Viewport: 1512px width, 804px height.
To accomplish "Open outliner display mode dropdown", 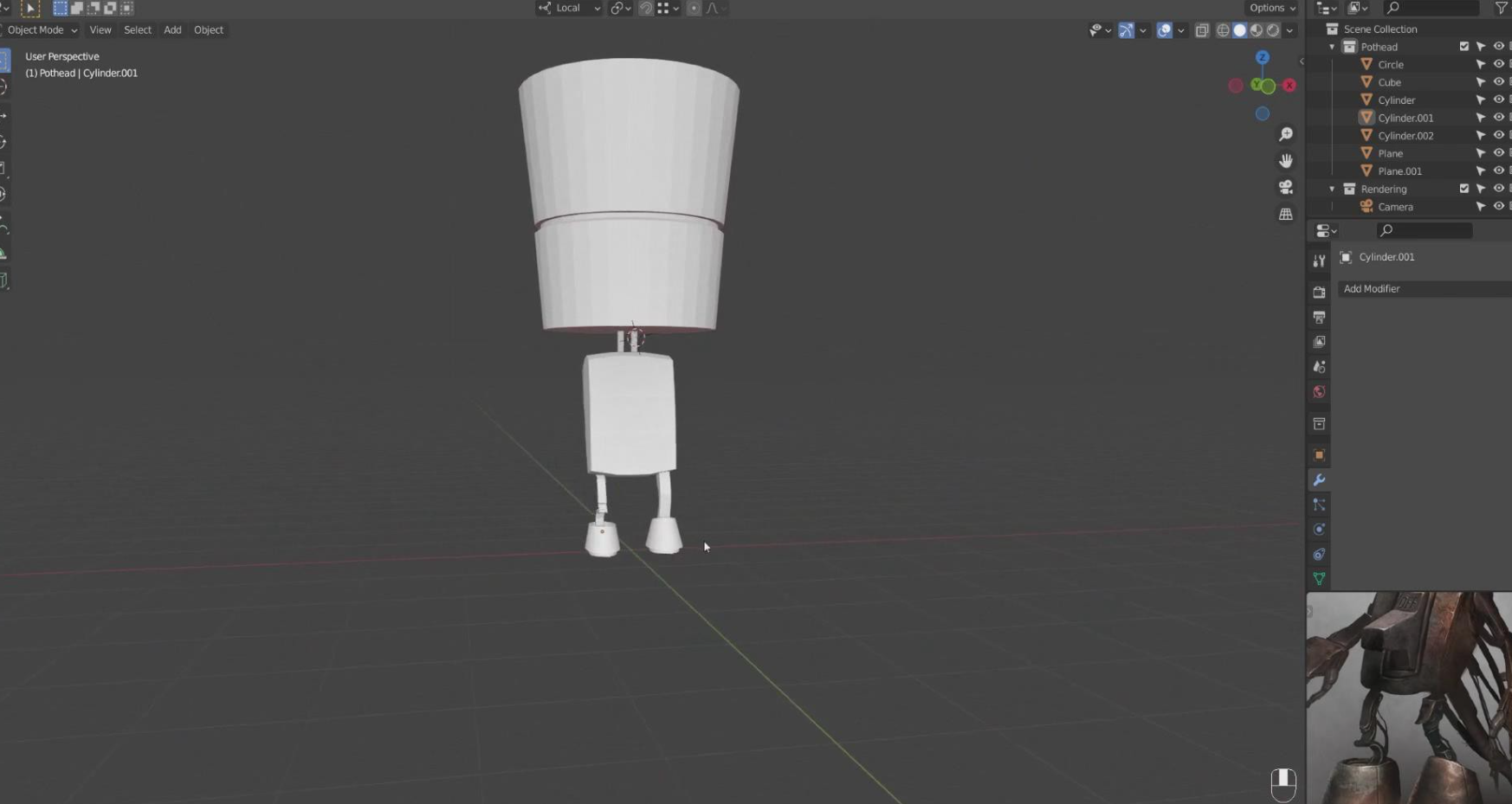I will point(1358,8).
